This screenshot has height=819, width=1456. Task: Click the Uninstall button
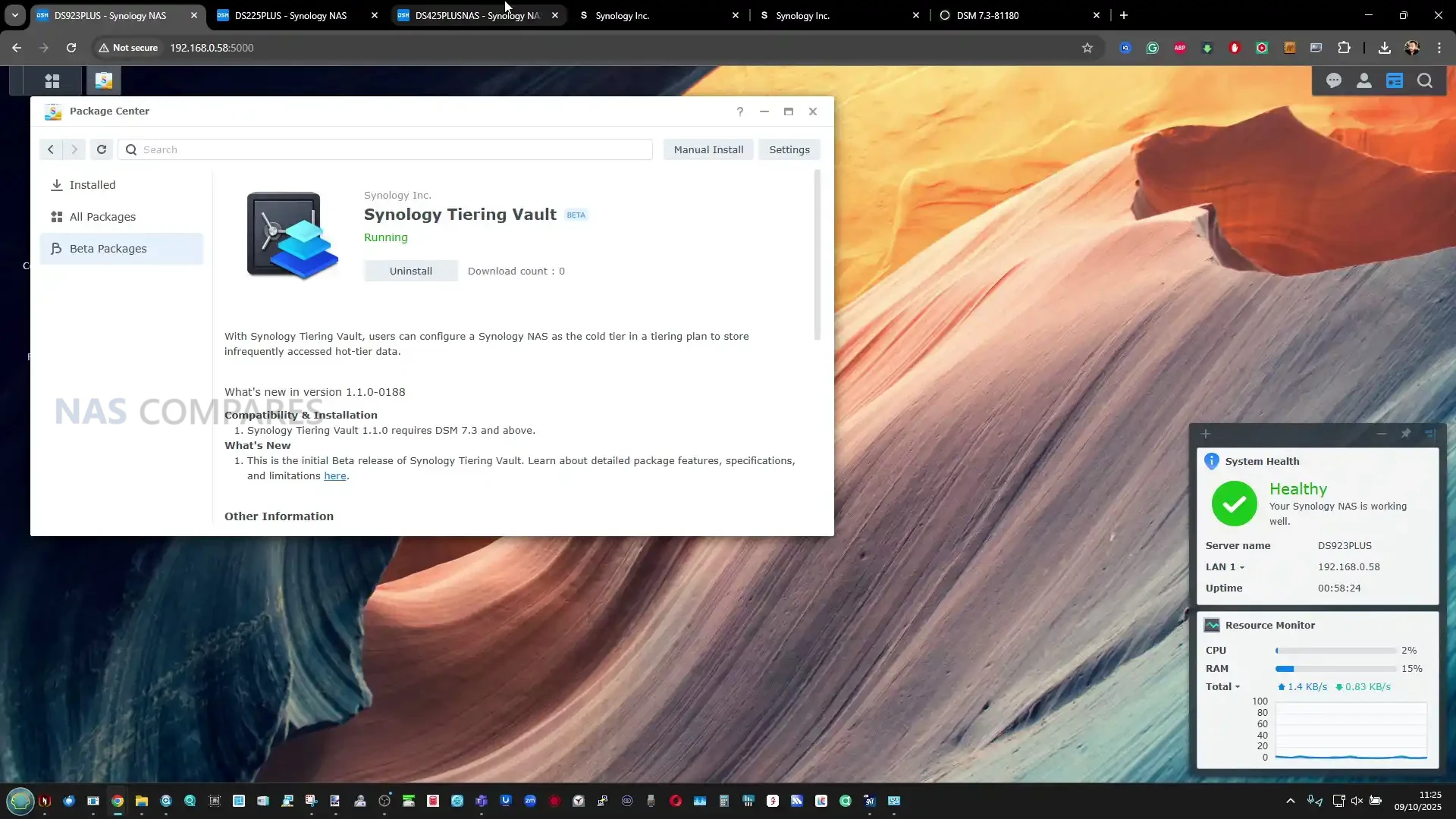pyautogui.click(x=410, y=271)
